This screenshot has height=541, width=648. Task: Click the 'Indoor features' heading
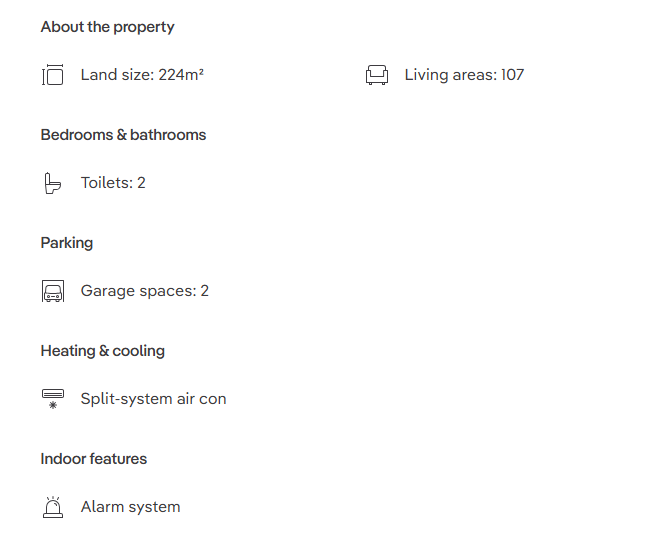tap(94, 459)
